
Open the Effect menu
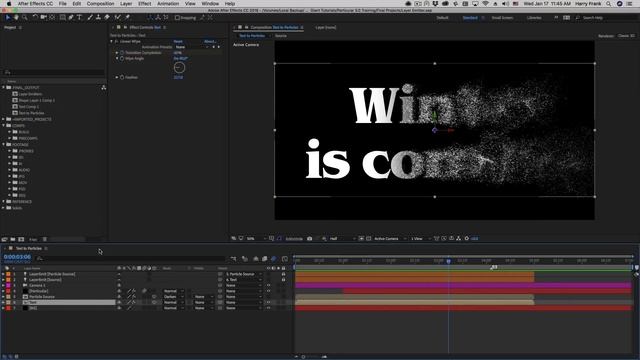144,3
